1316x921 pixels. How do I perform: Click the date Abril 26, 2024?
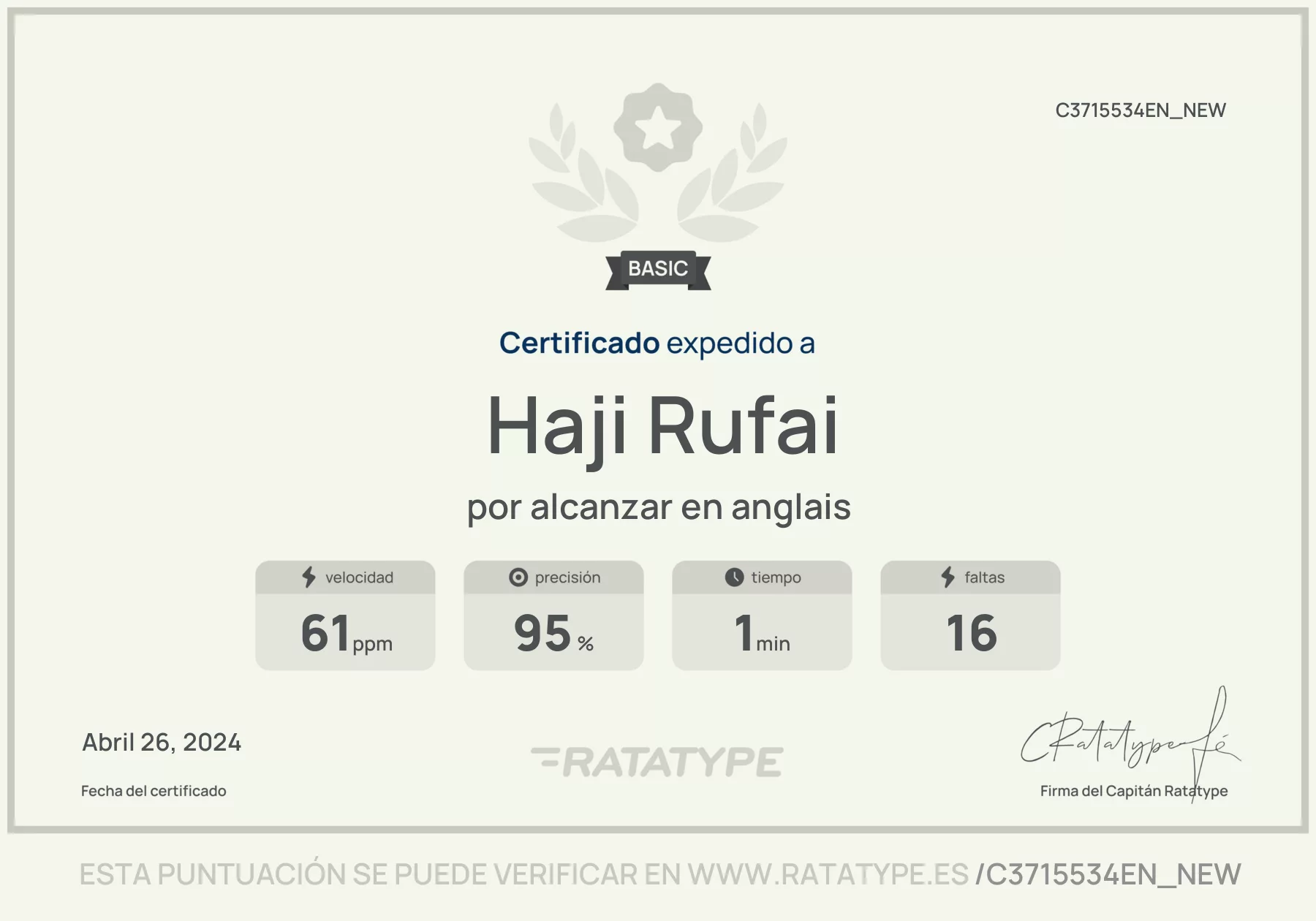[162, 743]
